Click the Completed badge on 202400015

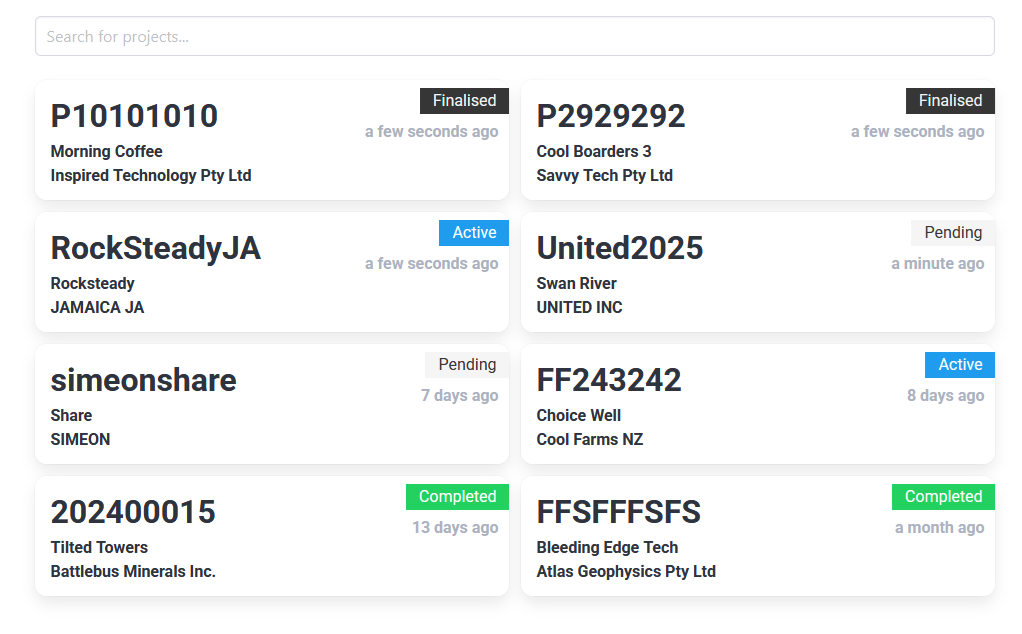click(457, 497)
